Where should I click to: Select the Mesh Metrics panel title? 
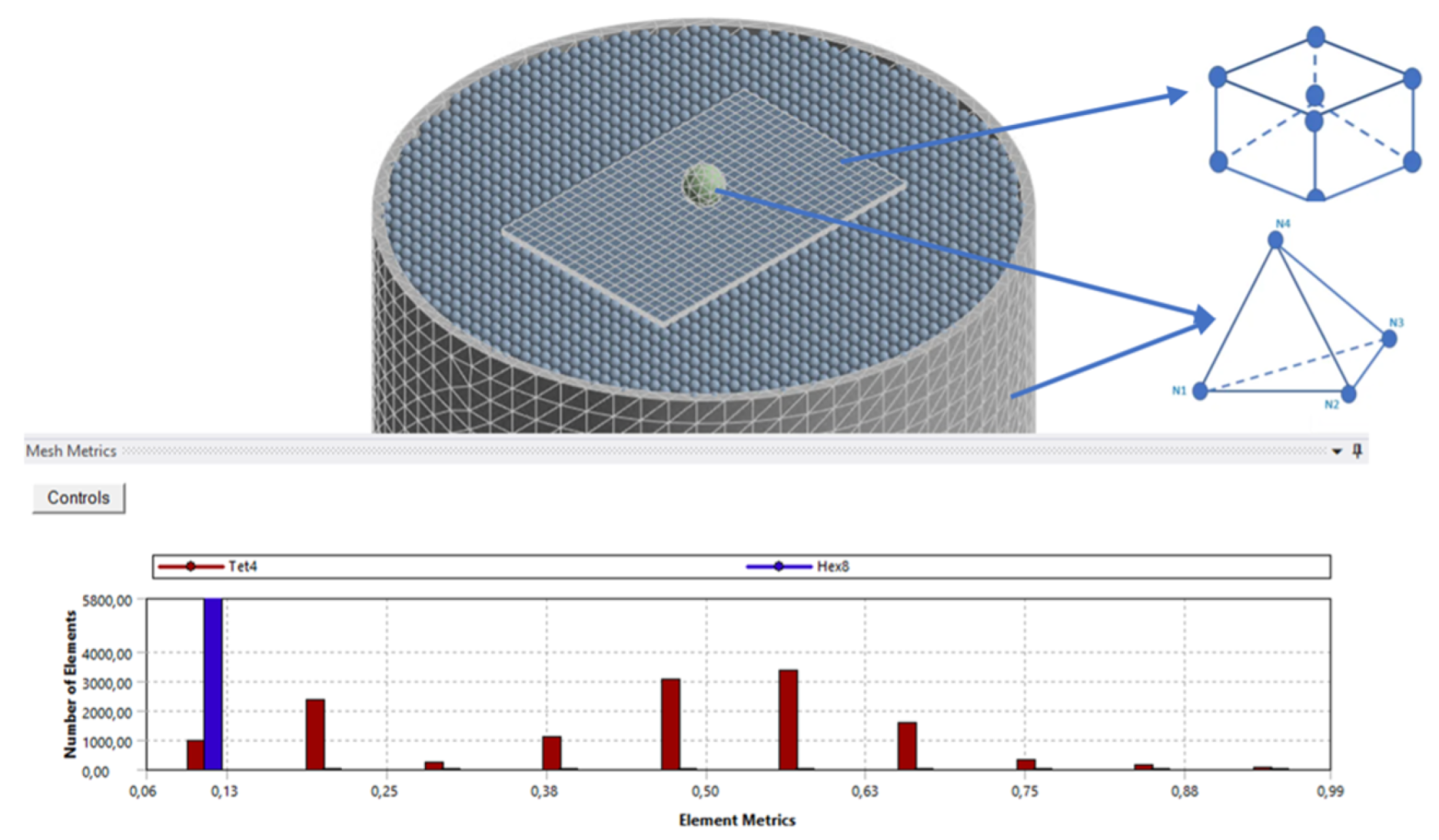point(71,451)
